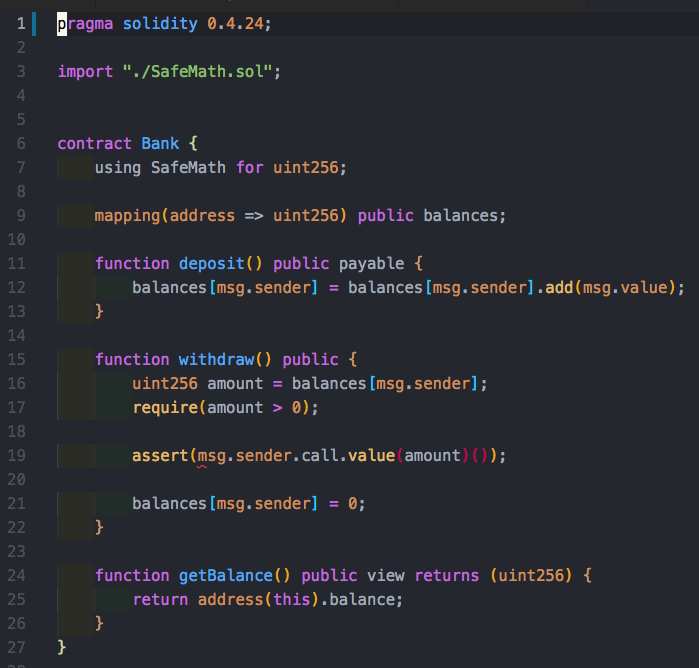Click the getBalance function name
This screenshot has height=668, width=699.
[226, 575]
